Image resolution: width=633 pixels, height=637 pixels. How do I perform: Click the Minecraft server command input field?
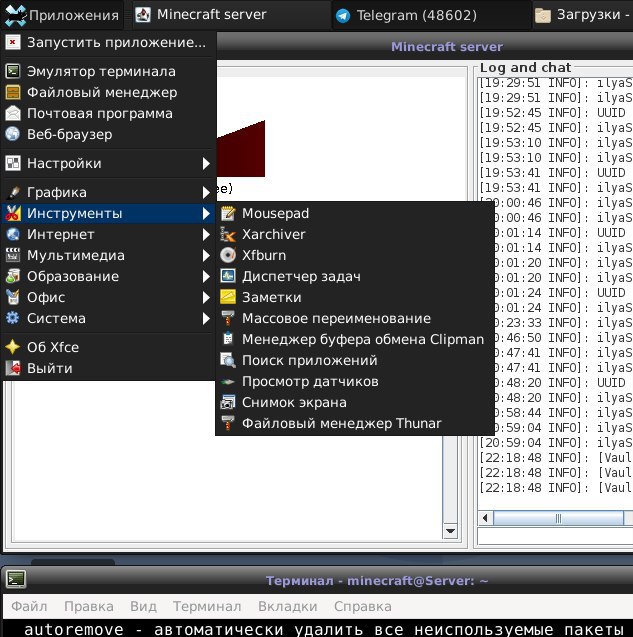[x=555, y=536]
